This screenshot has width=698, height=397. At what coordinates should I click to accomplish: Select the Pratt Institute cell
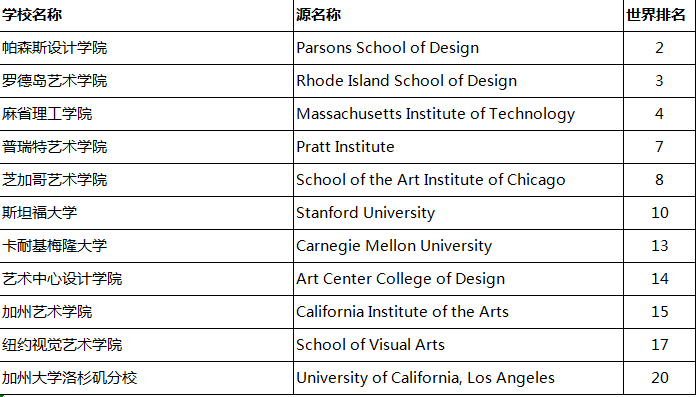pos(458,147)
